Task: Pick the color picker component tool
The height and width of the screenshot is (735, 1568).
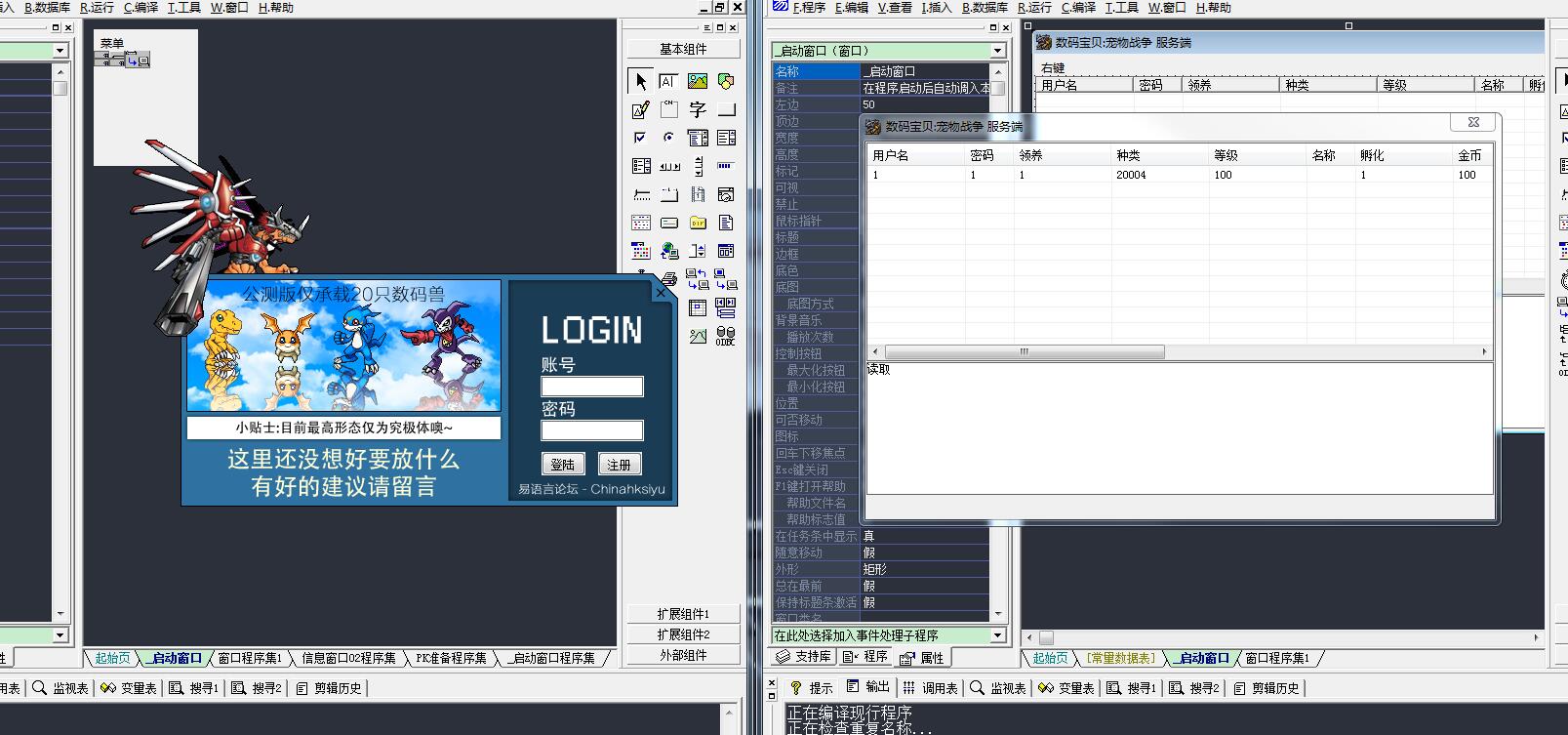Action: click(x=640, y=251)
